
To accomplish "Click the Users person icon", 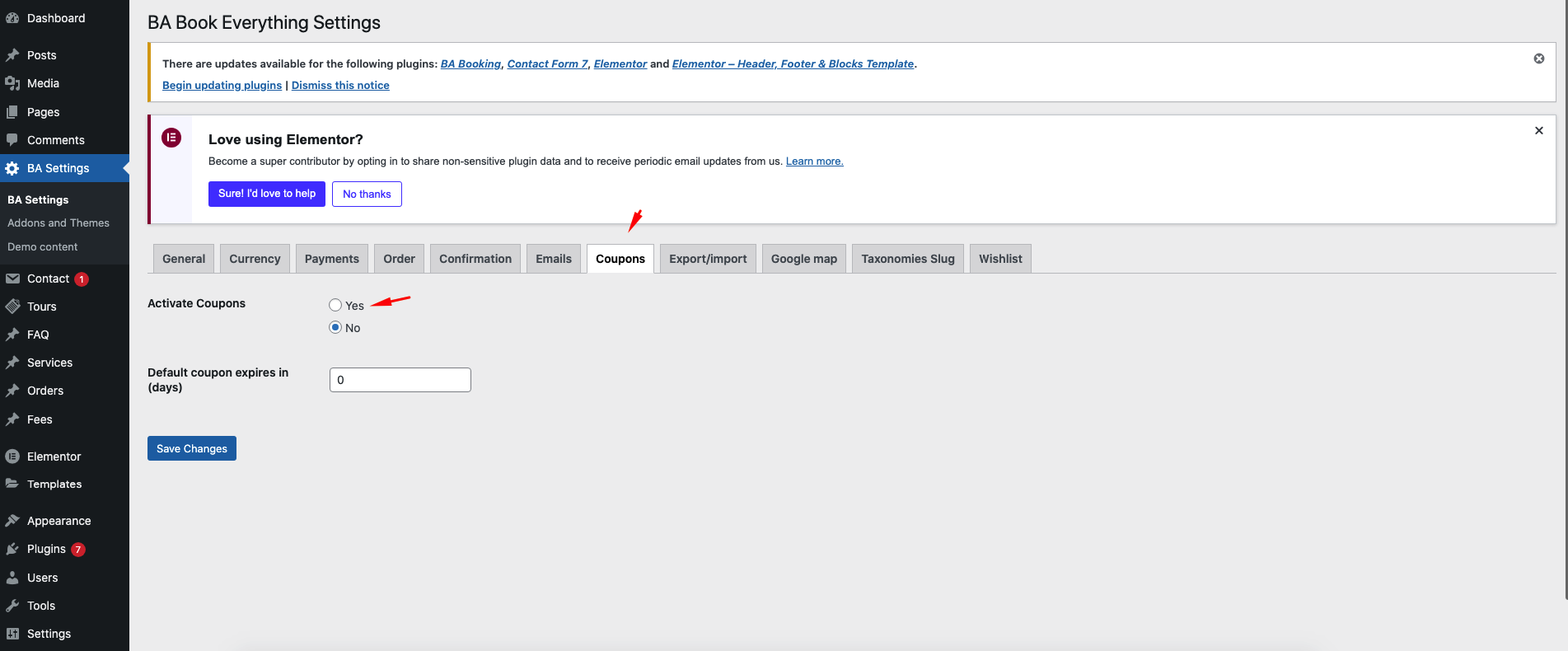I will coord(12,578).
